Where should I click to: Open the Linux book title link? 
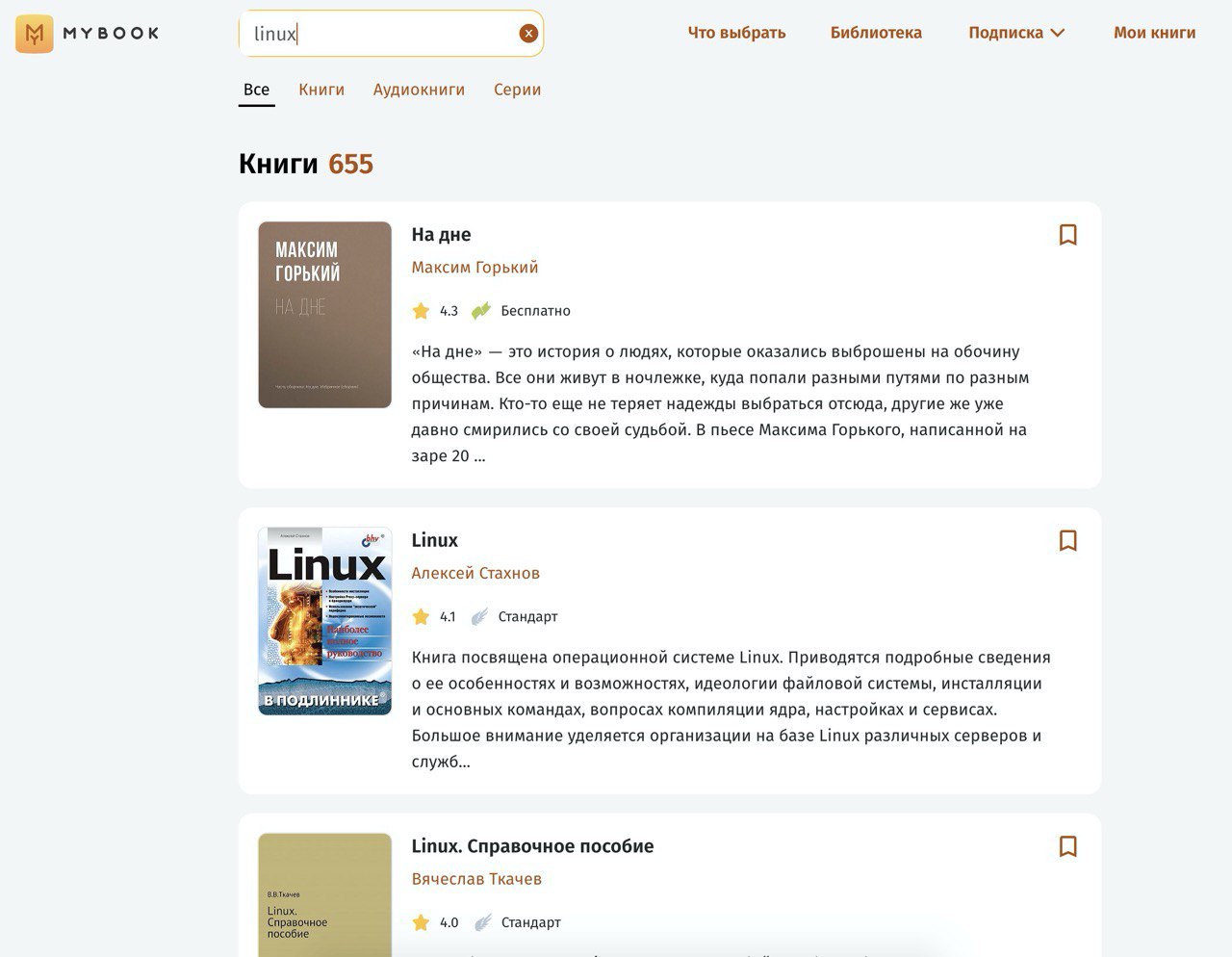pyautogui.click(x=434, y=540)
